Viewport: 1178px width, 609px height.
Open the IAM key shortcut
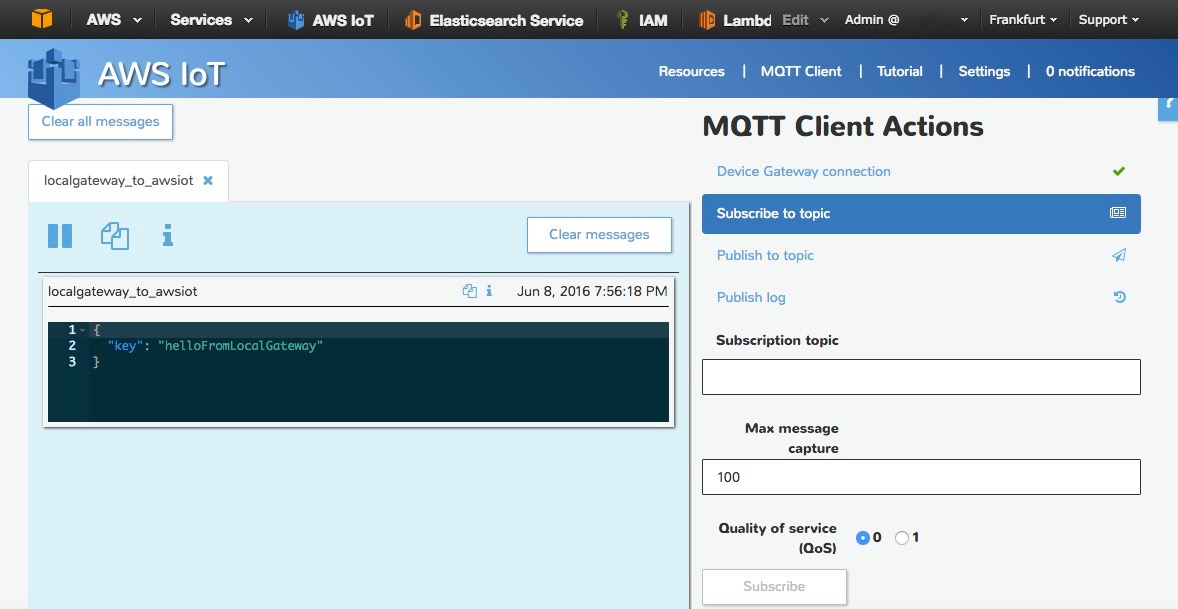(x=641, y=20)
